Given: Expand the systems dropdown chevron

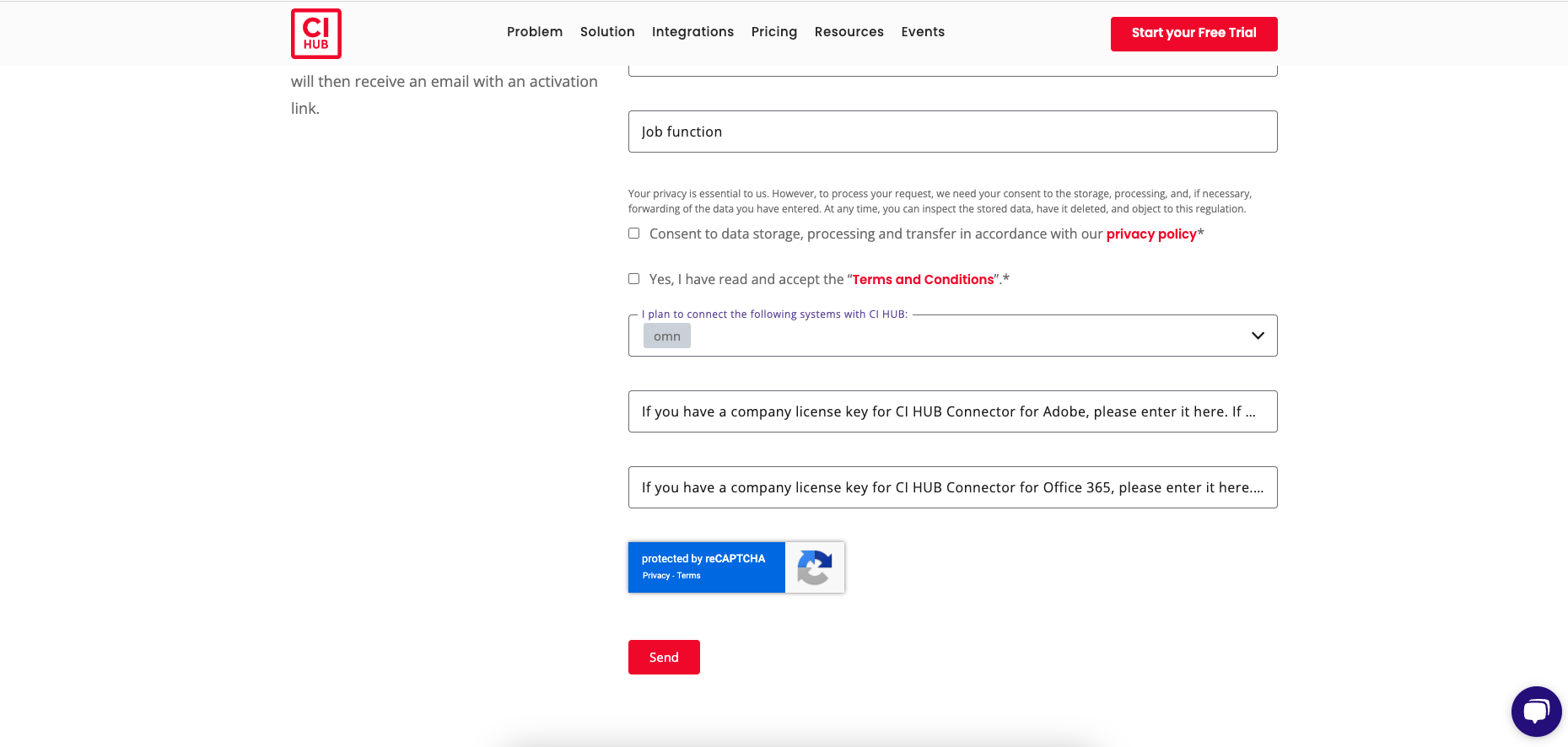Looking at the screenshot, I should (1258, 336).
